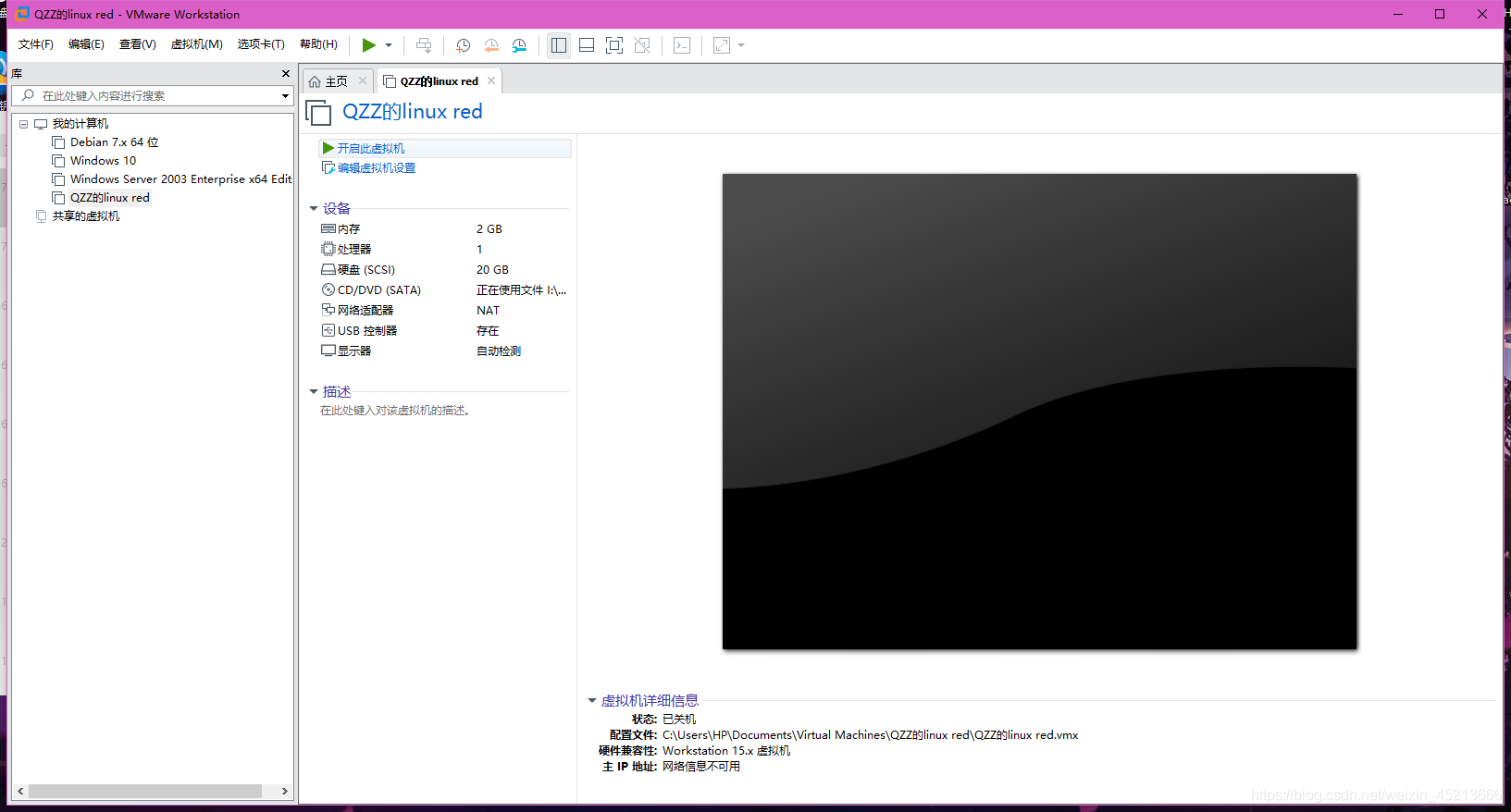Open the snapshot manager icon

519,45
